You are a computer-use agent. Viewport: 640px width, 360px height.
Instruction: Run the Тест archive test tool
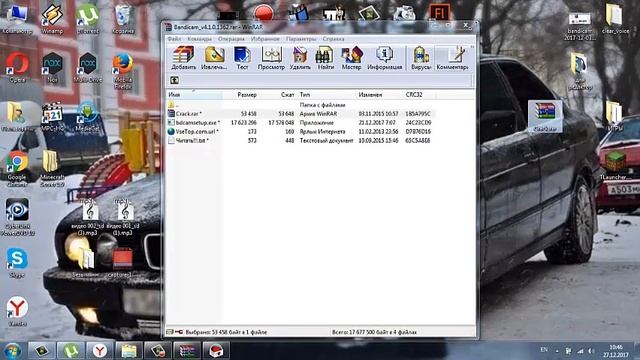pyautogui.click(x=242, y=58)
